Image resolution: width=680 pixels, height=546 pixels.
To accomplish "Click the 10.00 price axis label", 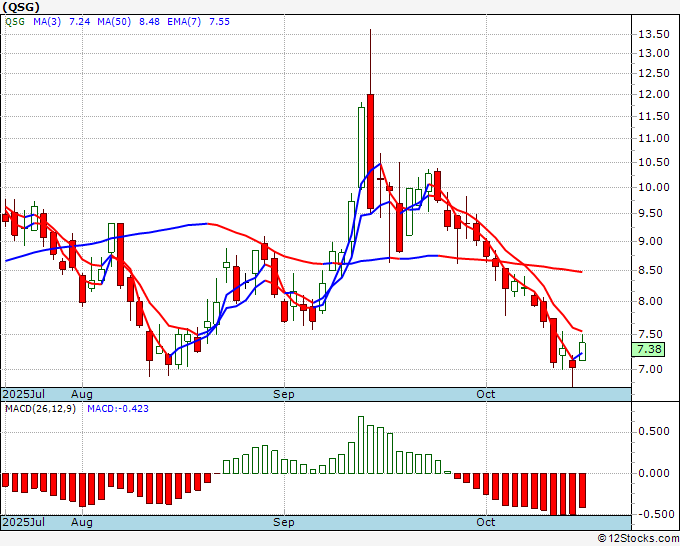I will (654, 187).
